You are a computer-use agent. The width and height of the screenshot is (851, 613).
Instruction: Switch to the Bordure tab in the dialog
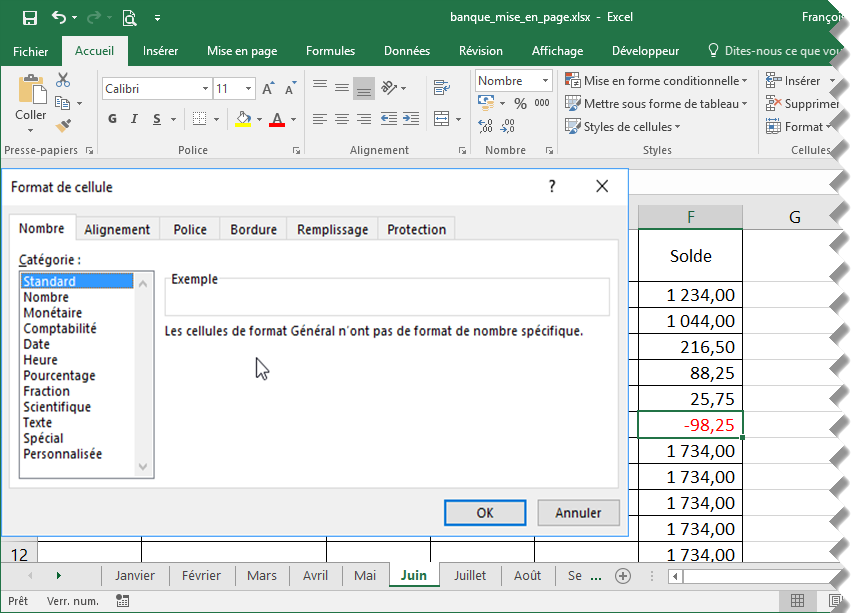(x=253, y=229)
